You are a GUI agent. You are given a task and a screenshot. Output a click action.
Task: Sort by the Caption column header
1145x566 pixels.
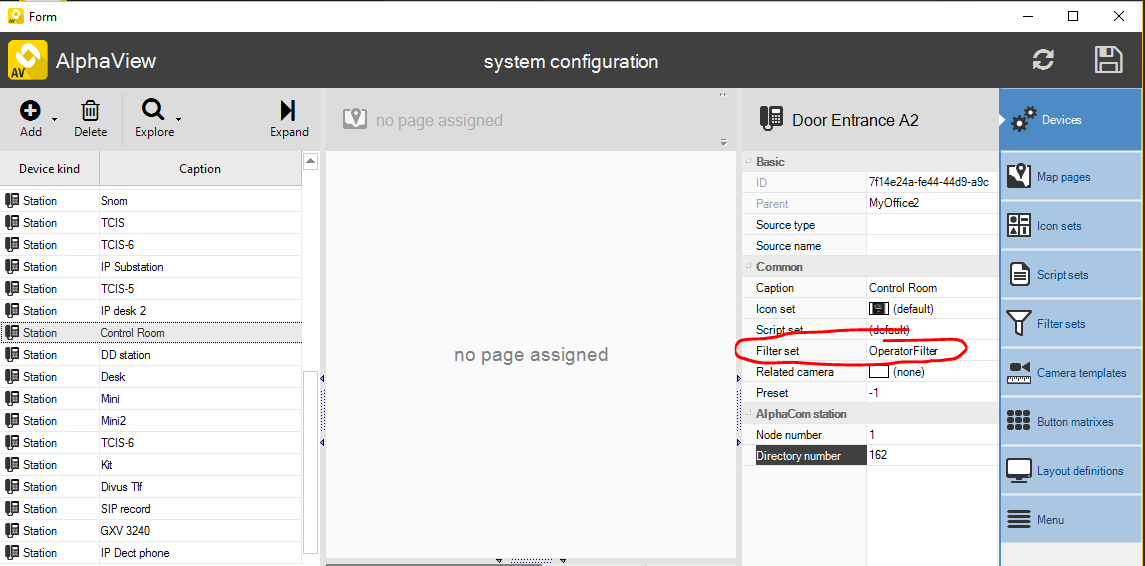(x=200, y=169)
